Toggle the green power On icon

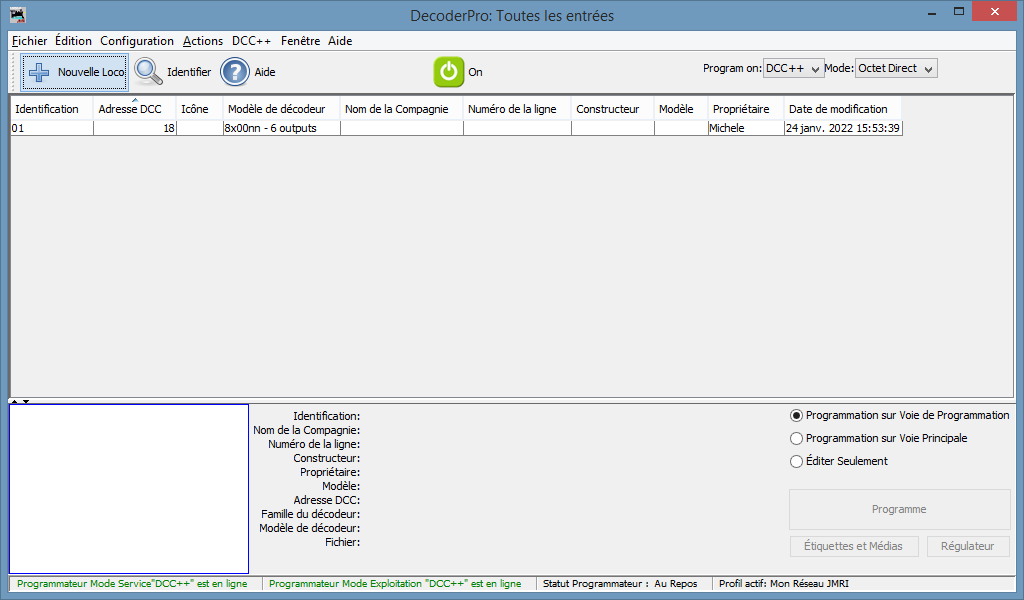[449, 72]
